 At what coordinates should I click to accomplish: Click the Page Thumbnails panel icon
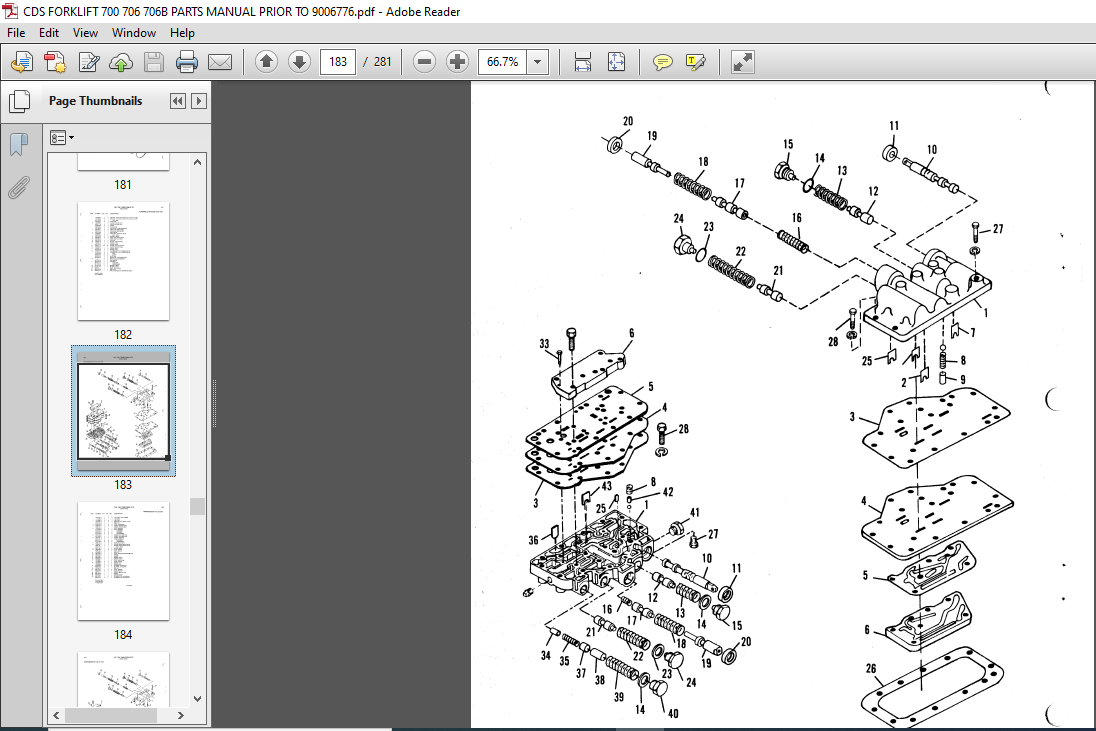(20, 102)
